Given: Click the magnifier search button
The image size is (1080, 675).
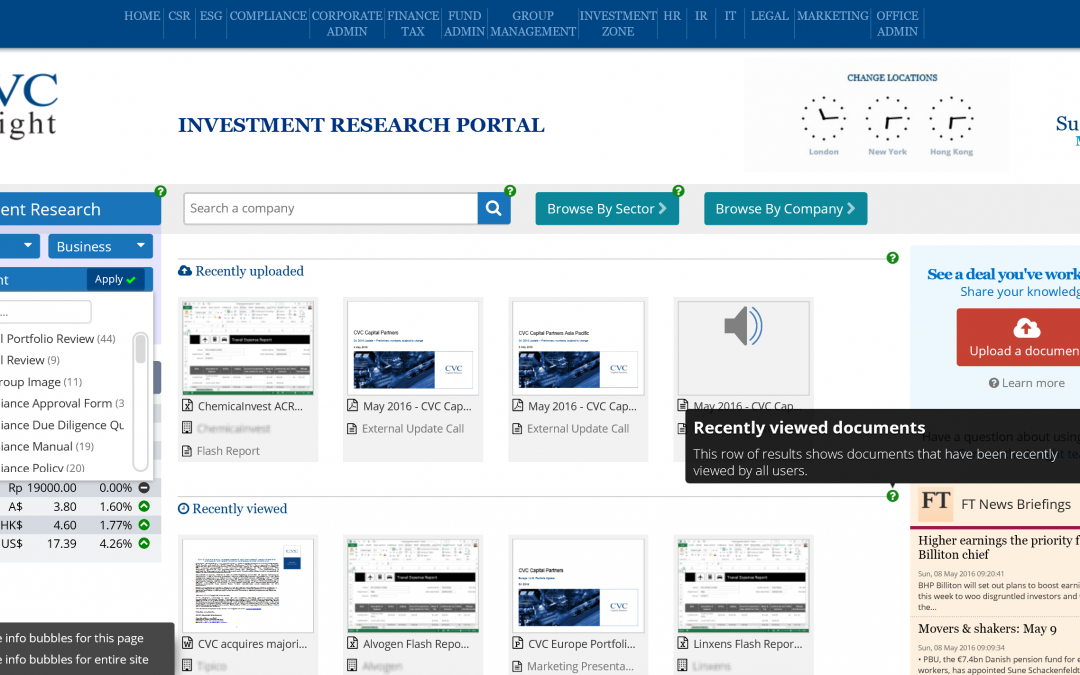Looking at the screenshot, I should pyautogui.click(x=494, y=209).
